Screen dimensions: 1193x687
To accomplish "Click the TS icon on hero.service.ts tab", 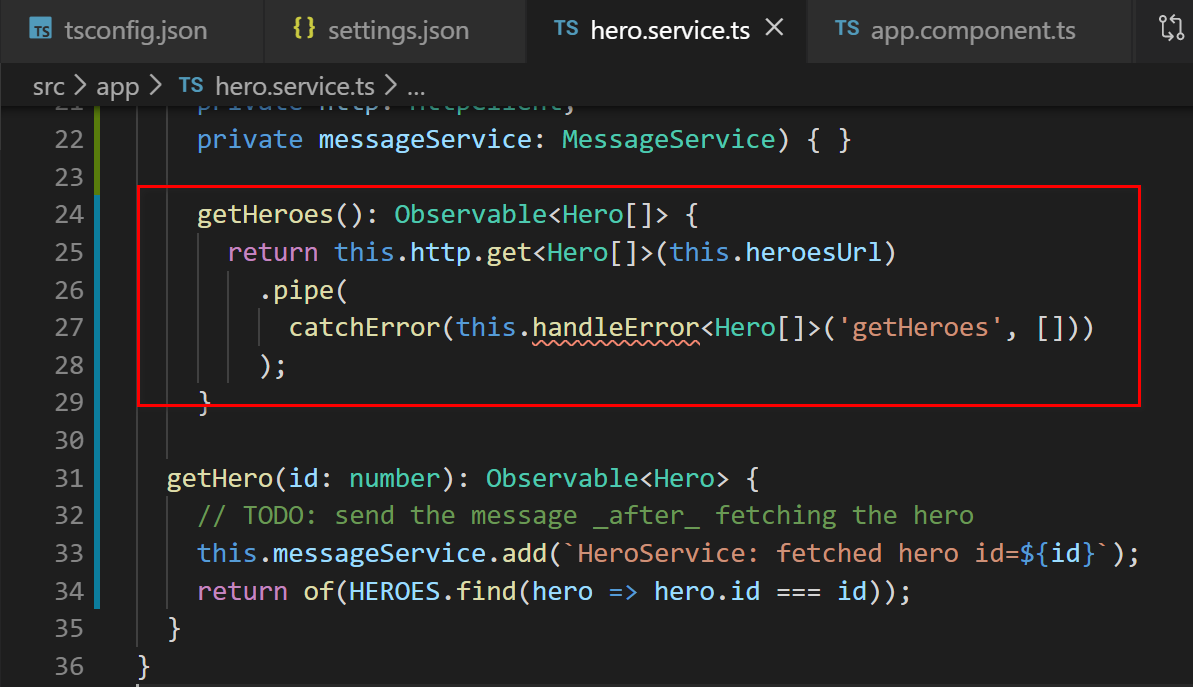I will [x=567, y=29].
